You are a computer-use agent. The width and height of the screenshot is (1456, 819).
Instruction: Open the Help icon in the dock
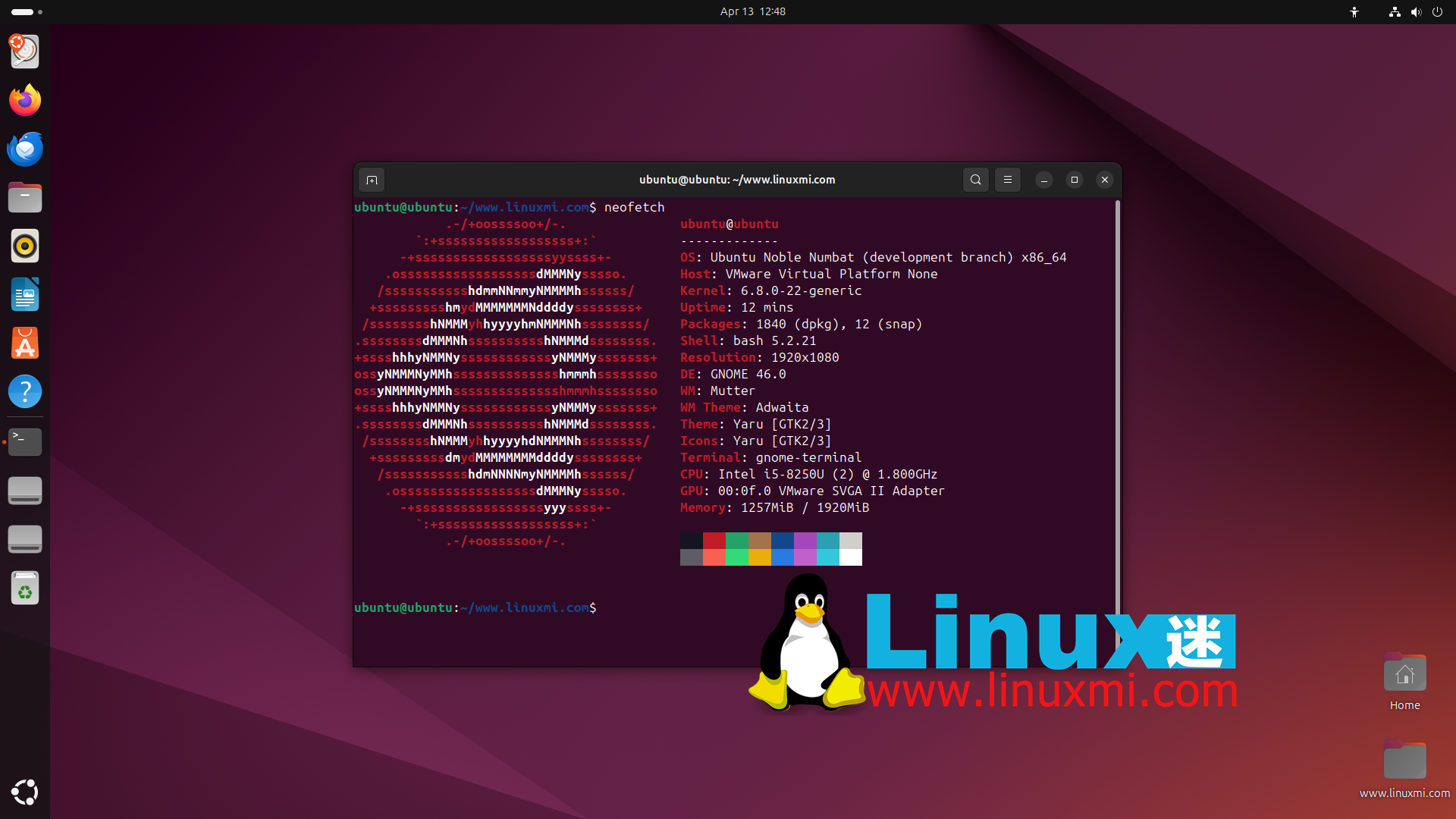(x=24, y=391)
